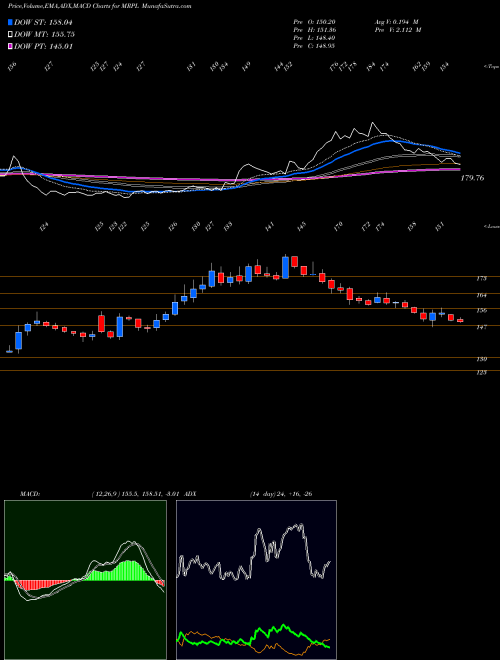This screenshot has height=660, width=500.
Task: Click the 156 price level label
Action: tap(482, 310)
